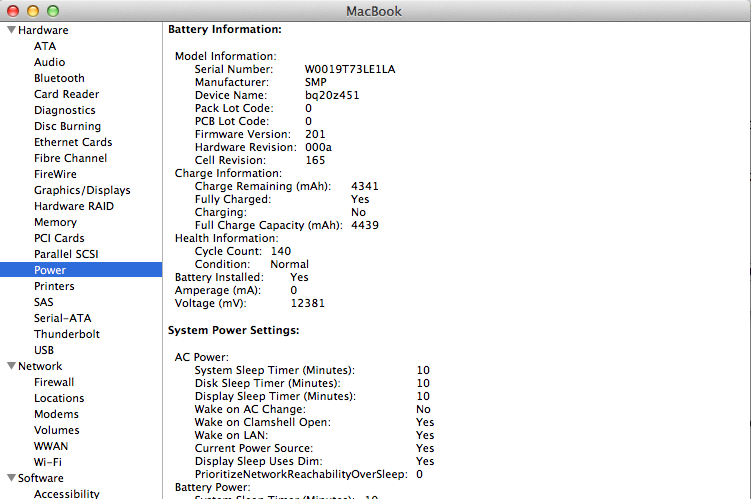This screenshot has height=499, width=751.
Task: Click the PrioritizeNetworkReachabilityOverSleep label
Action: click(x=301, y=474)
